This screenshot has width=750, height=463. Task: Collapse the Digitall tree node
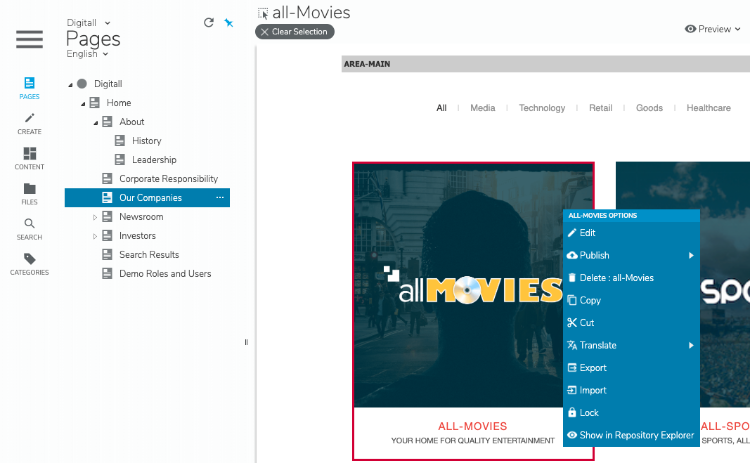point(70,85)
